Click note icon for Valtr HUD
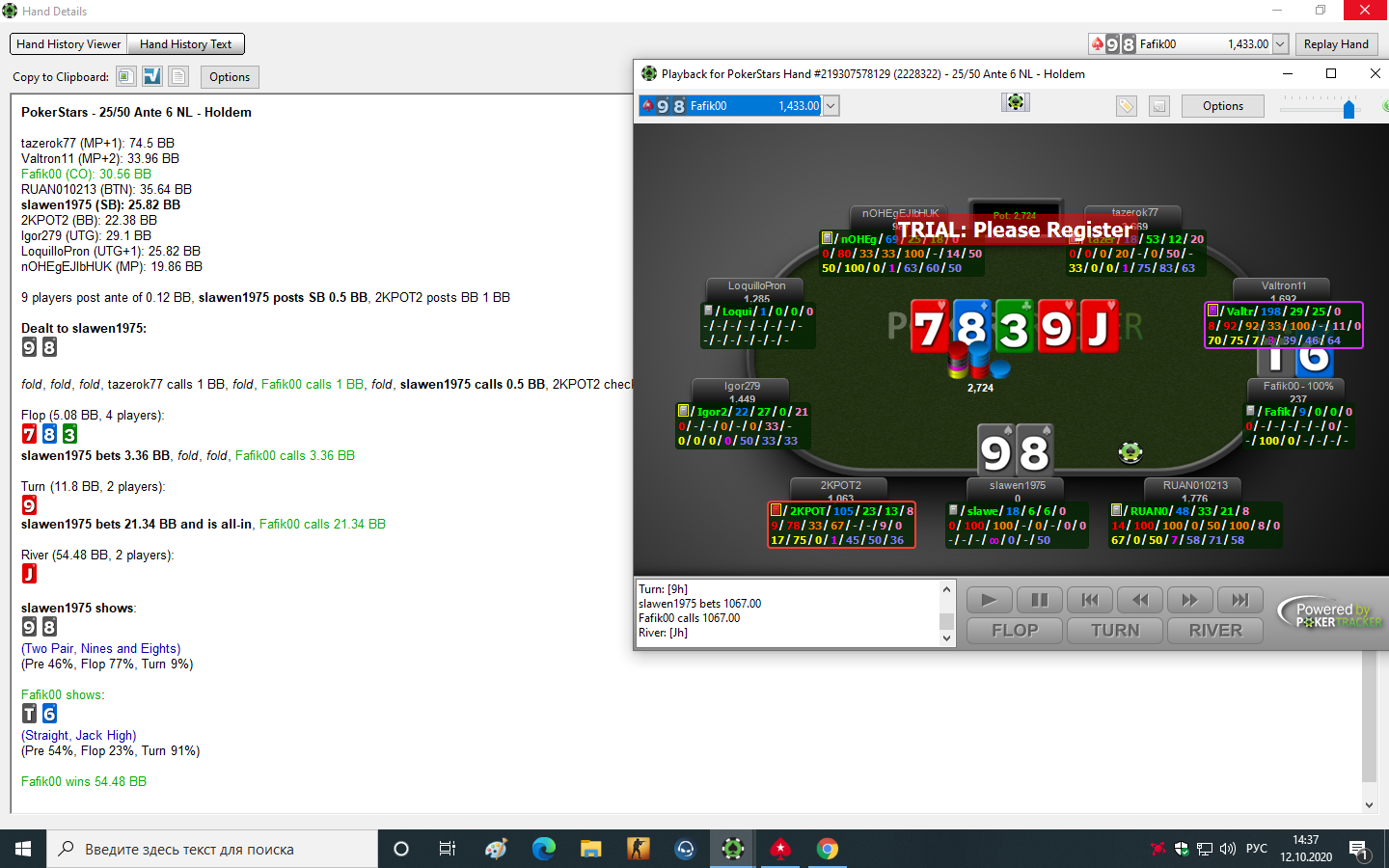 [1212, 311]
